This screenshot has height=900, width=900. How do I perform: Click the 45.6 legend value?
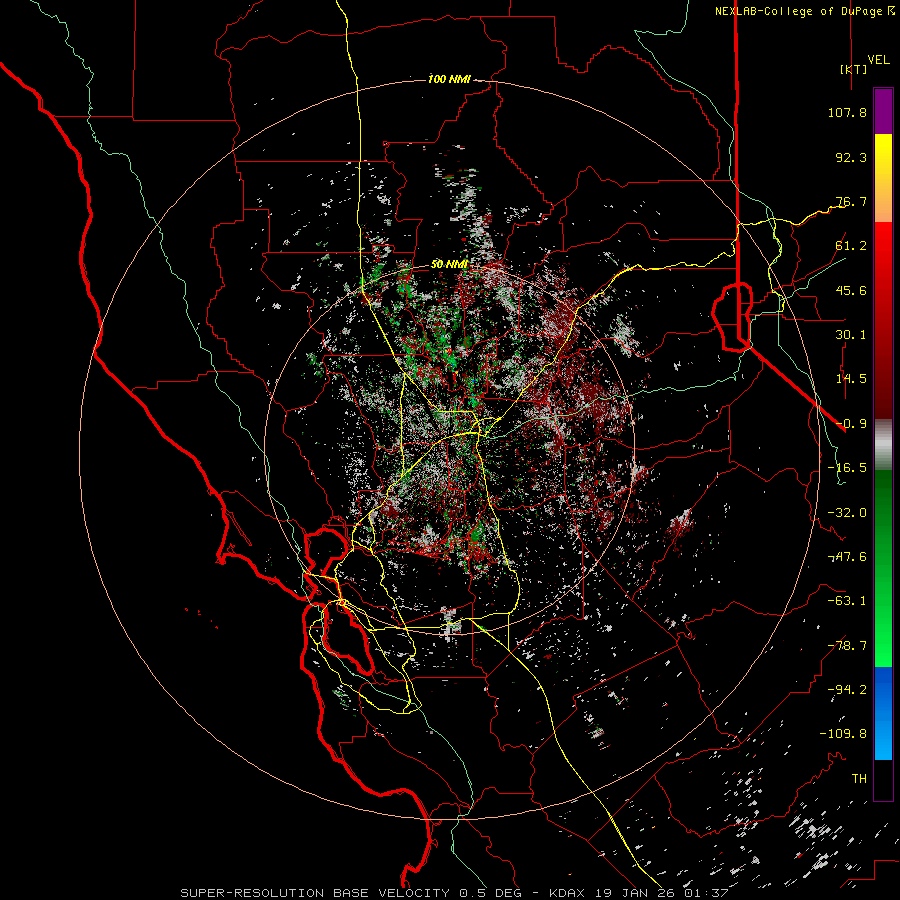[x=851, y=290]
